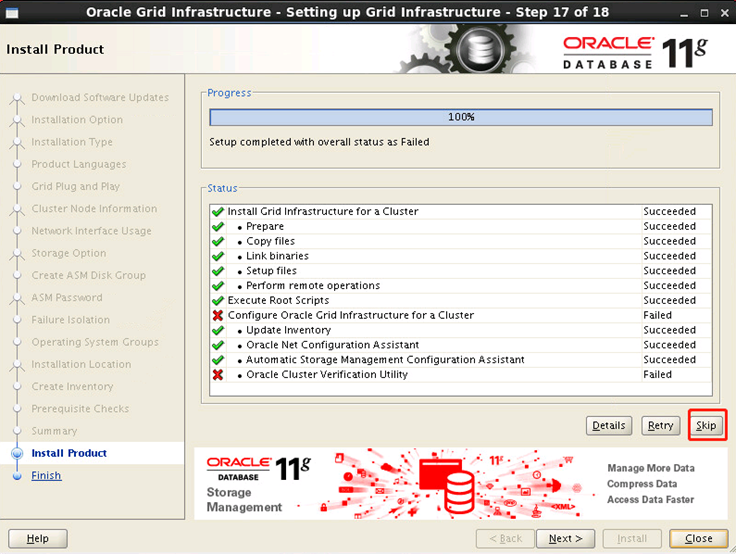Click the Next button
This screenshot has height=554, width=736.
click(x=565, y=539)
